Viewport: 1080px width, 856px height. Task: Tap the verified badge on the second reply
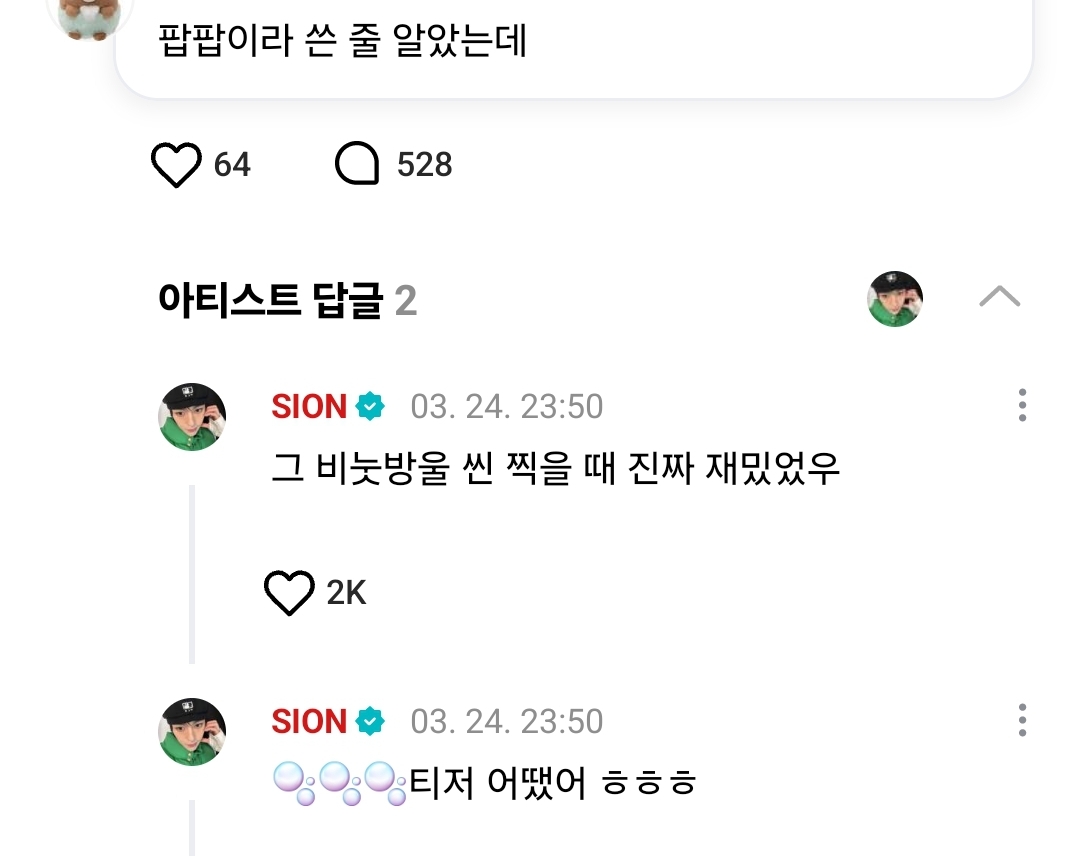tap(371, 722)
